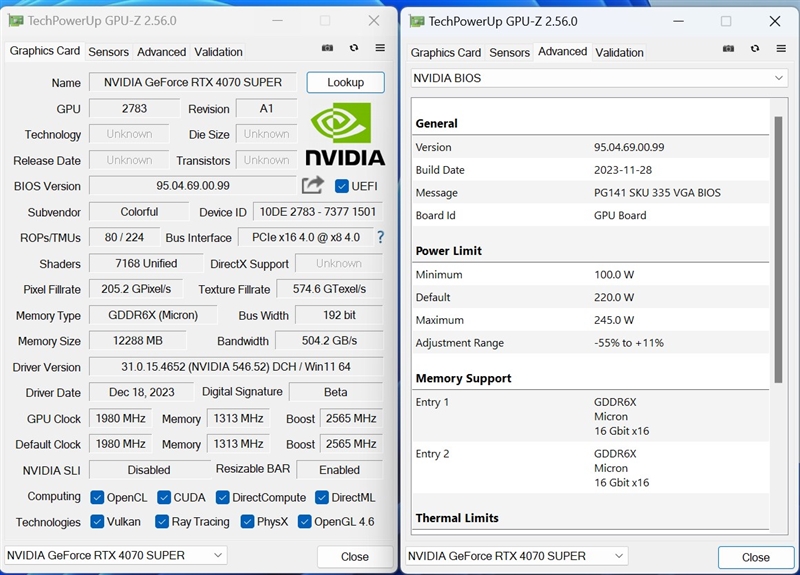Select Advanced tab in right window
The image size is (800, 575).
562,52
